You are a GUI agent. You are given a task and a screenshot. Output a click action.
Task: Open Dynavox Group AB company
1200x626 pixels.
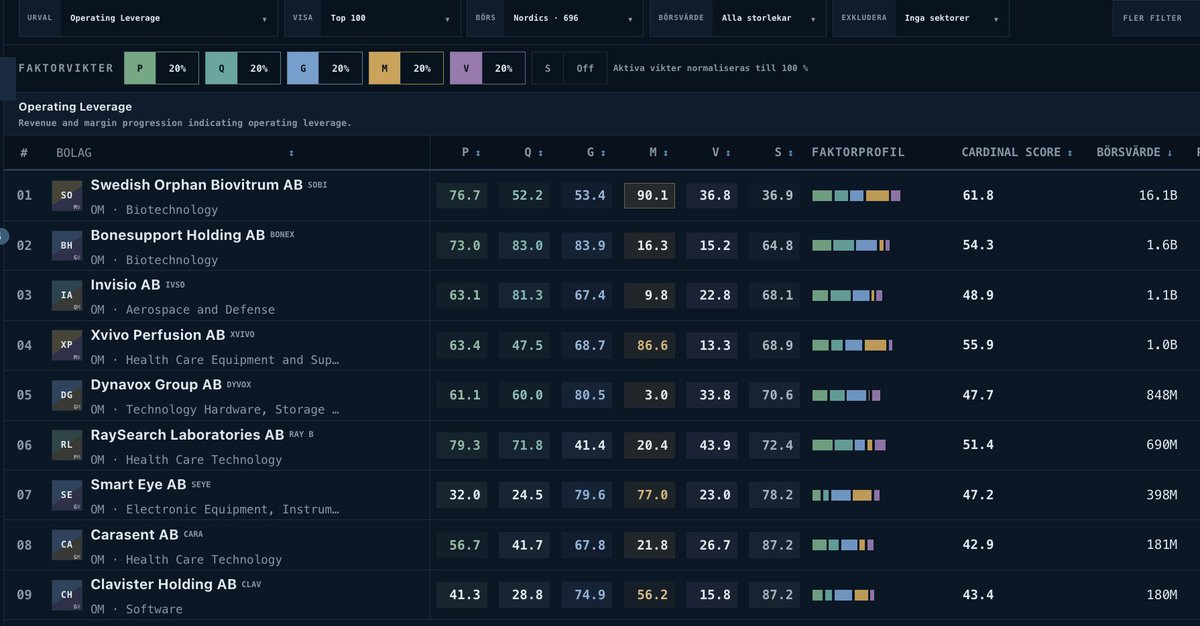tap(156, 385)
